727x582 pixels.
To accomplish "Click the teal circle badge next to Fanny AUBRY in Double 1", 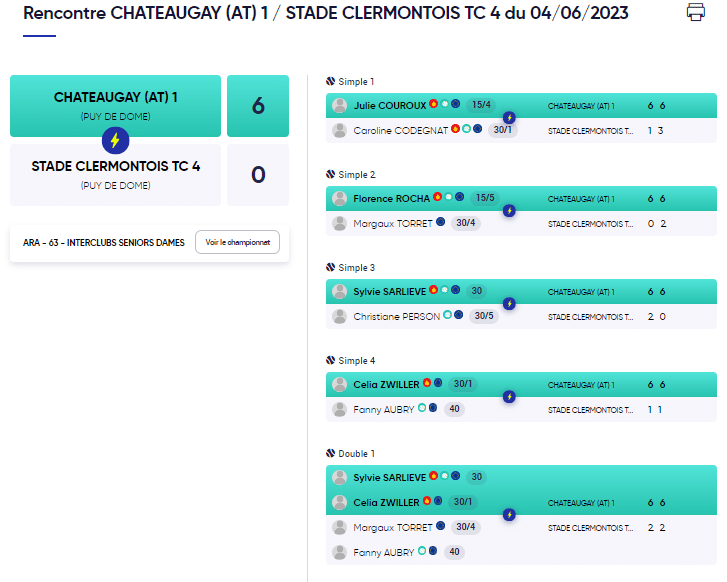I will pyautogui.click(x=422, y=550).
